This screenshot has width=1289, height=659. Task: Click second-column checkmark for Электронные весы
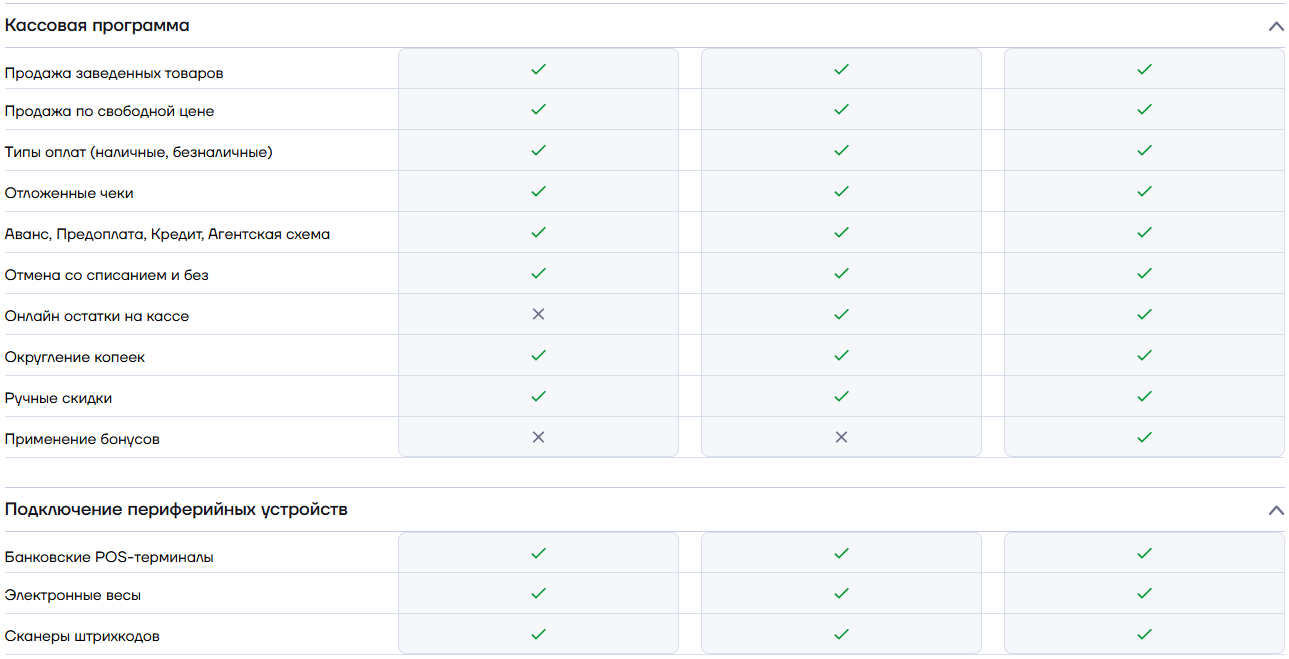tap(841, 593)
